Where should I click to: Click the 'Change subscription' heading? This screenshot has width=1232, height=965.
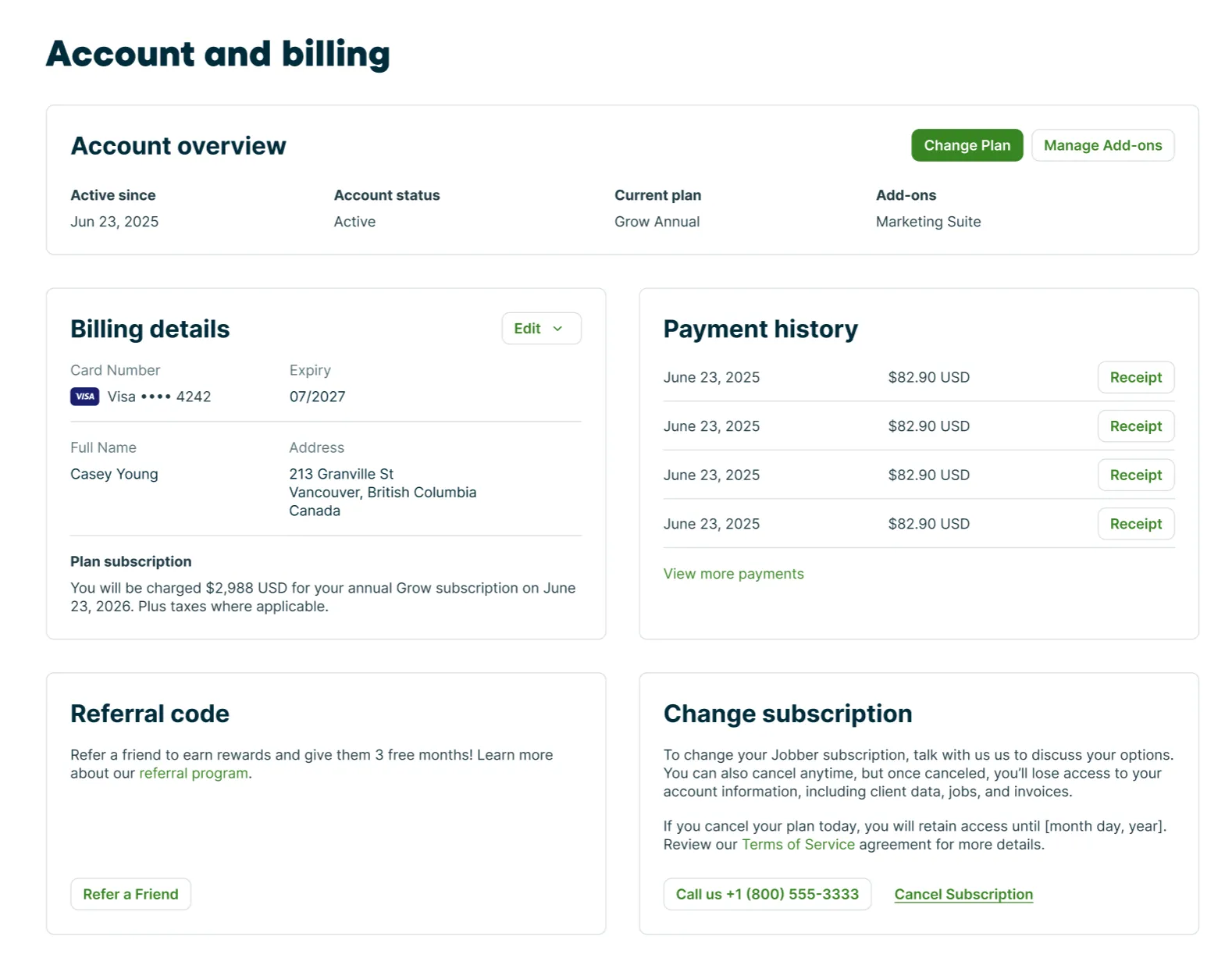pyautogui.click(x=788, y=714)
